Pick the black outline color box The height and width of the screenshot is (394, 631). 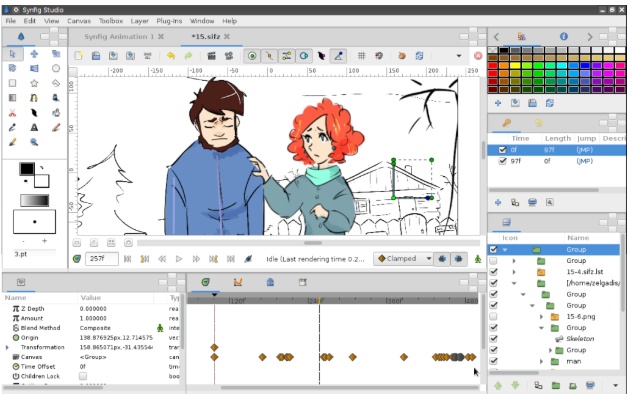(x=27, y=169)
